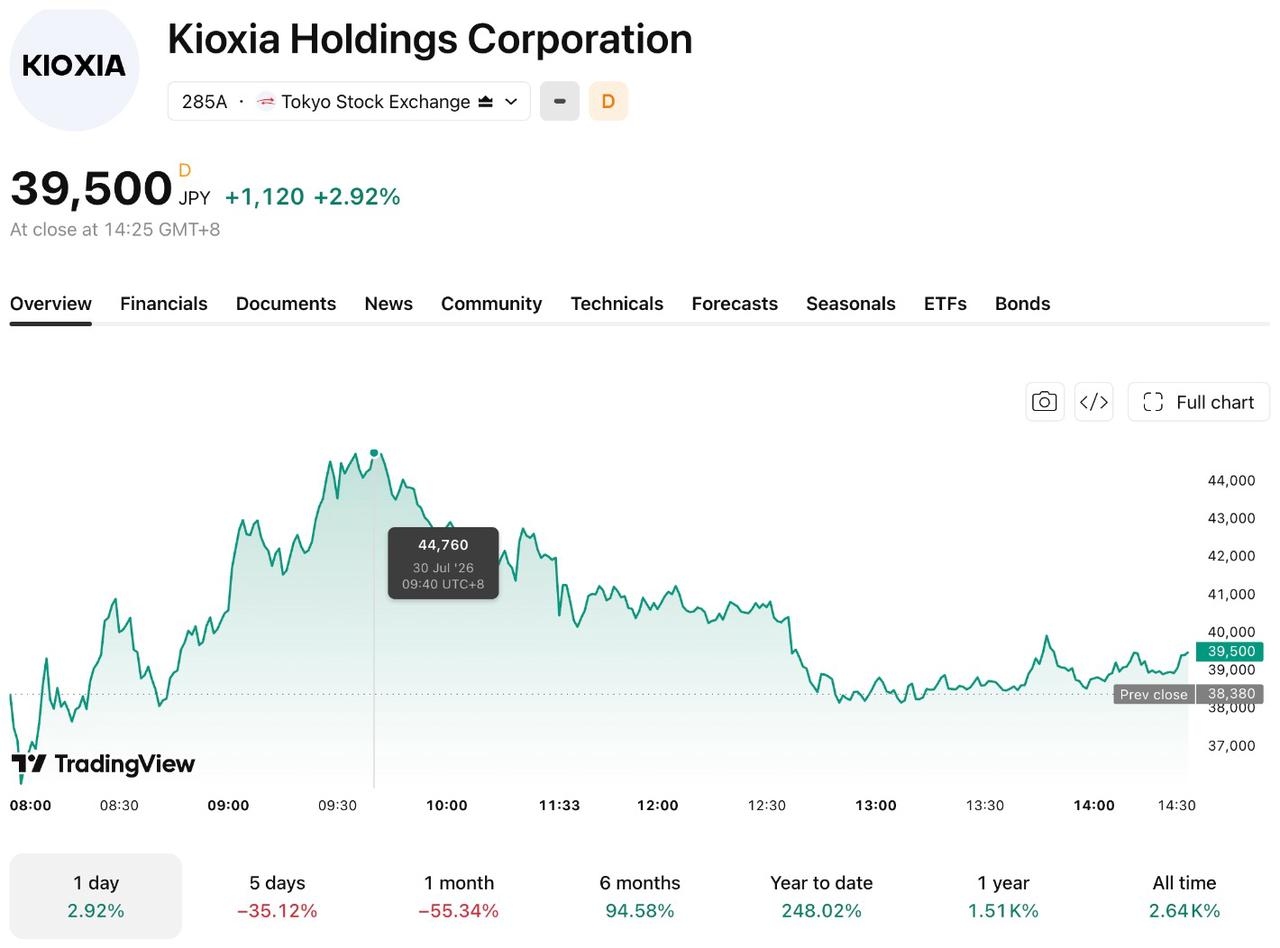
Task: Take a chart snapshot with camera icon
Action: (1044, 402)
